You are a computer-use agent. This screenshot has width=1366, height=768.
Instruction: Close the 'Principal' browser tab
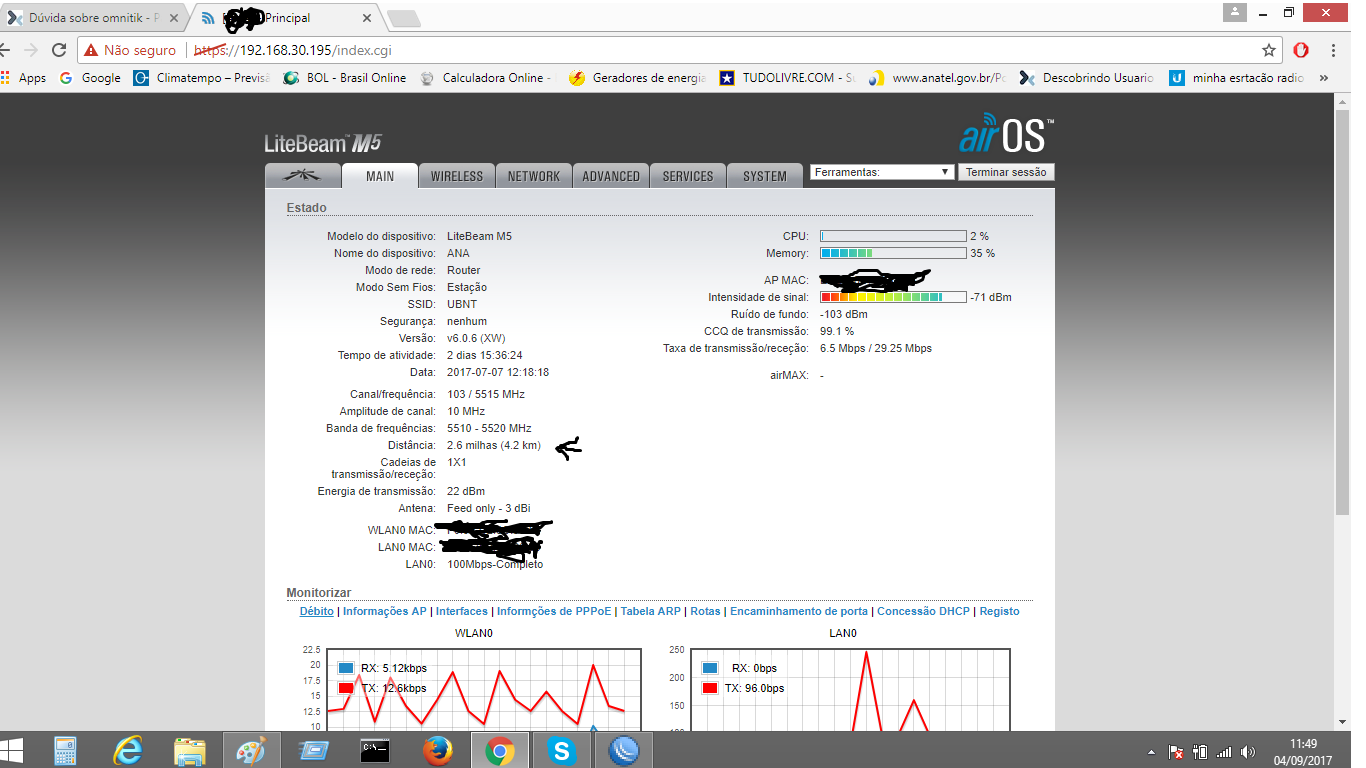click(x=367, y=18)
